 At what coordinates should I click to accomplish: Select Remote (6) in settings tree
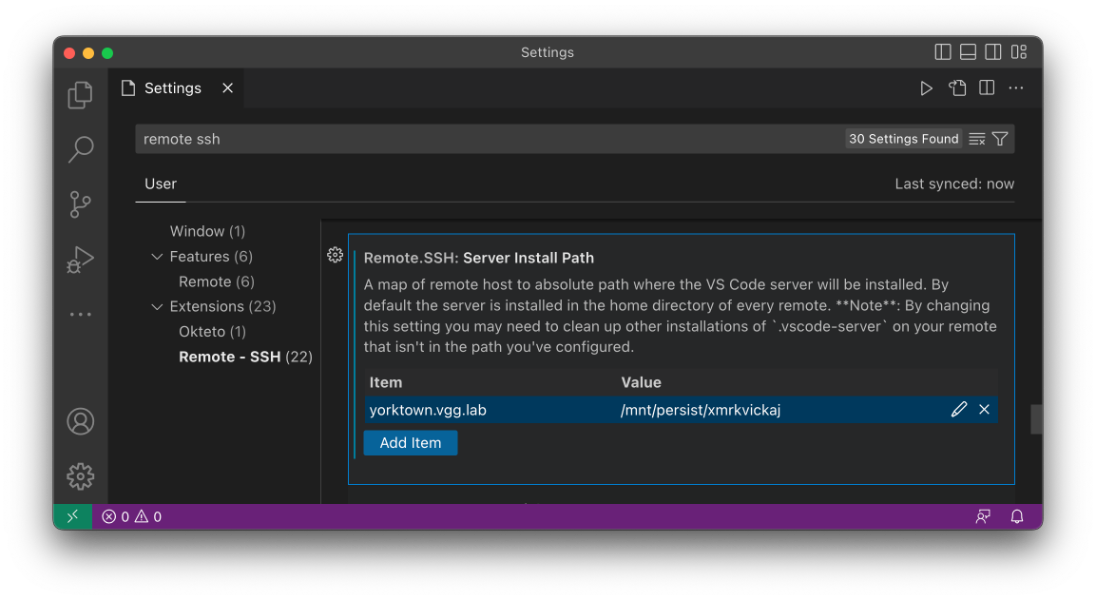[217, 282]
